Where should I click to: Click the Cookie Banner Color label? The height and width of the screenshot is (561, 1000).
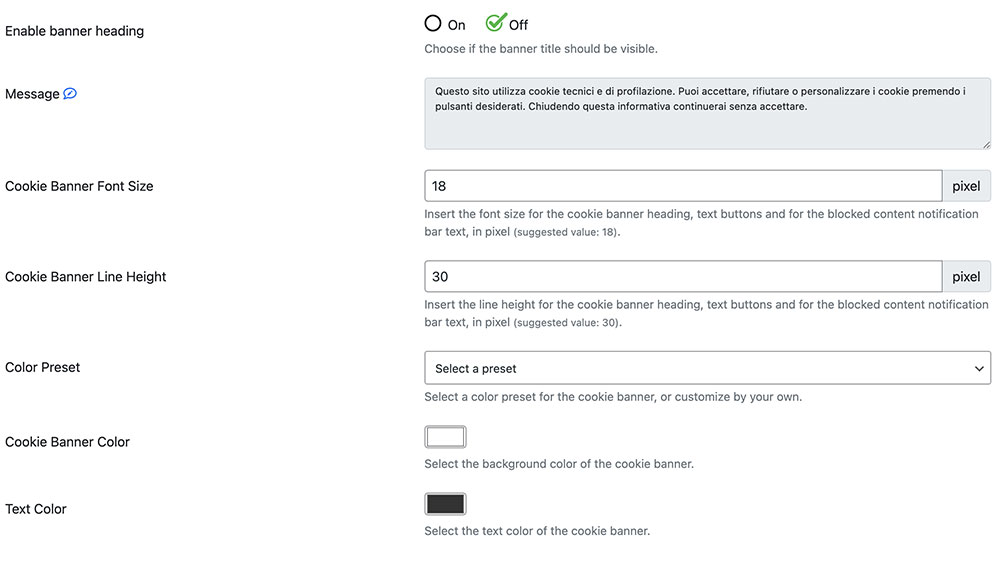click(68, 442)
